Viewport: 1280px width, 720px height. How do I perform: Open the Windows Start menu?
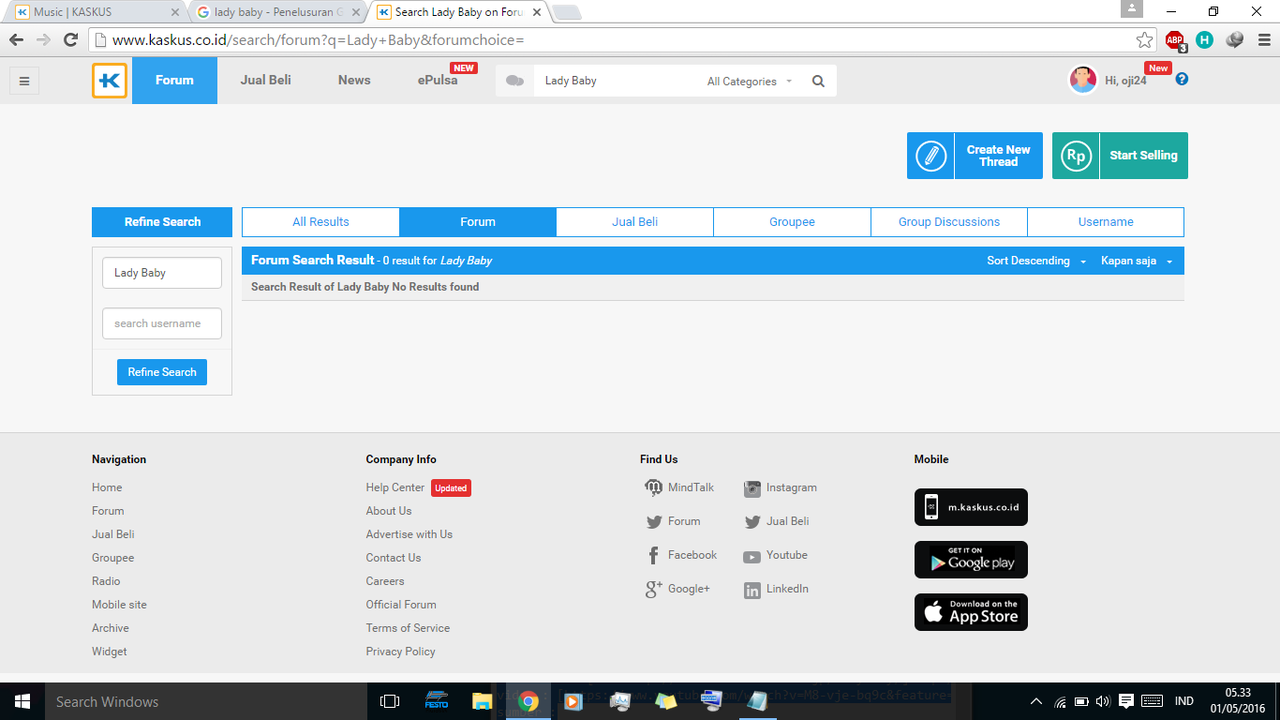click(x=22, y=701)
